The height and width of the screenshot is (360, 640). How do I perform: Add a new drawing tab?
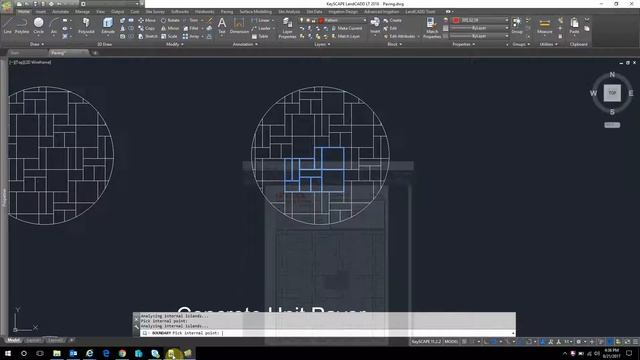(94, 53)
